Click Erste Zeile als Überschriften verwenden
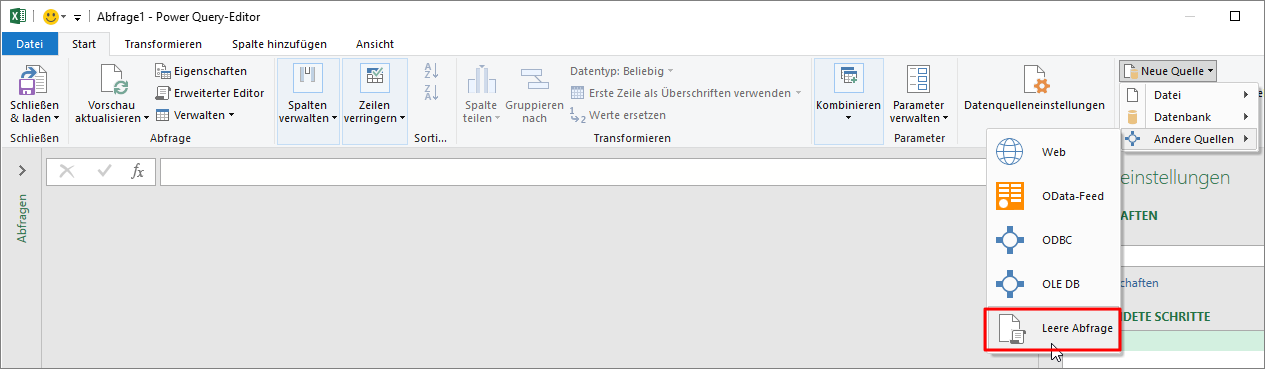 pyautogui.click(x=686, y=93)
